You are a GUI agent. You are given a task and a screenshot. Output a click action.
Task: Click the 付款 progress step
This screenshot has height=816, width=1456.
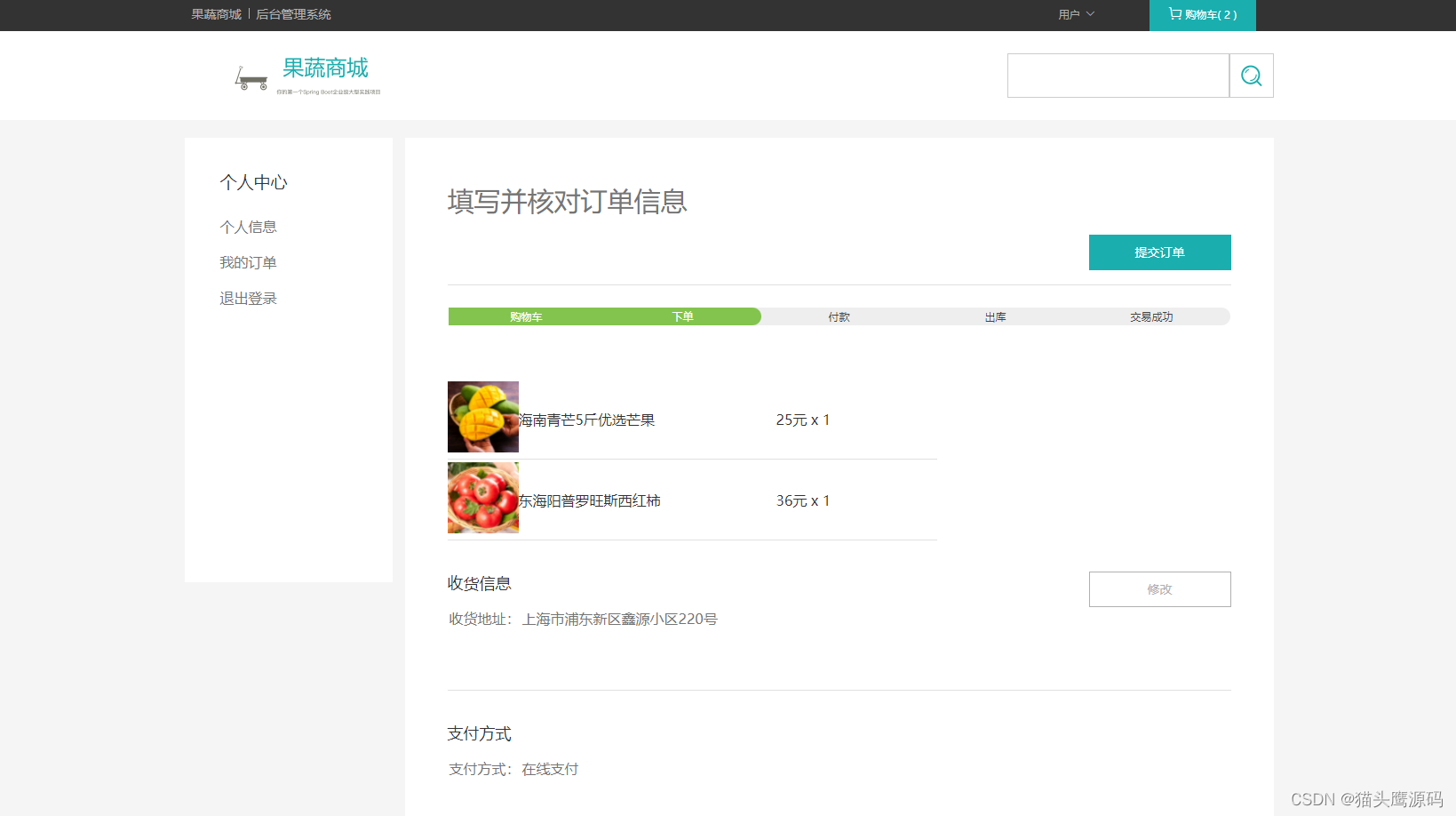[839, 317]
